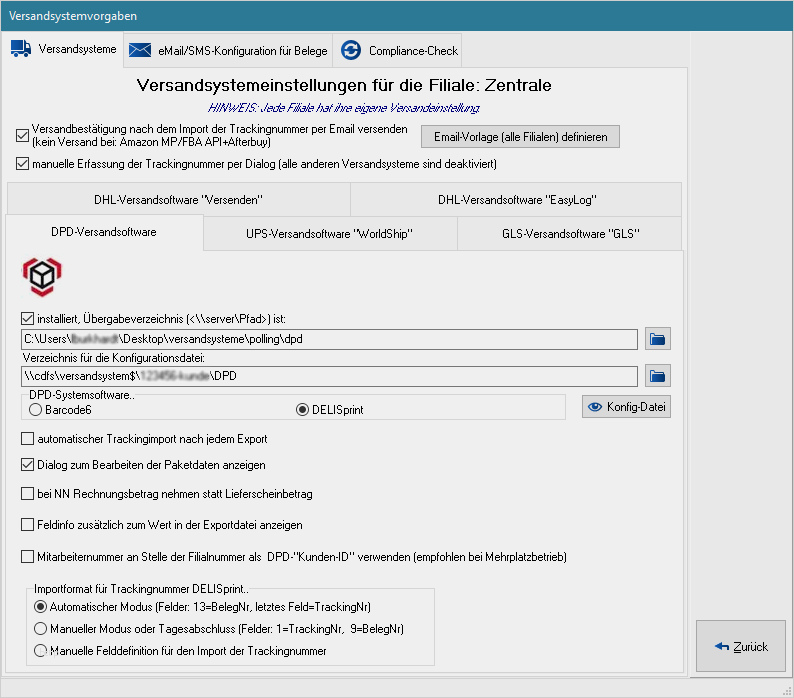This screenshot has height=698, width=794.
Task: Toggle installiert, Übergabeverzeichnis checkbox
Action: coord(27,319)
